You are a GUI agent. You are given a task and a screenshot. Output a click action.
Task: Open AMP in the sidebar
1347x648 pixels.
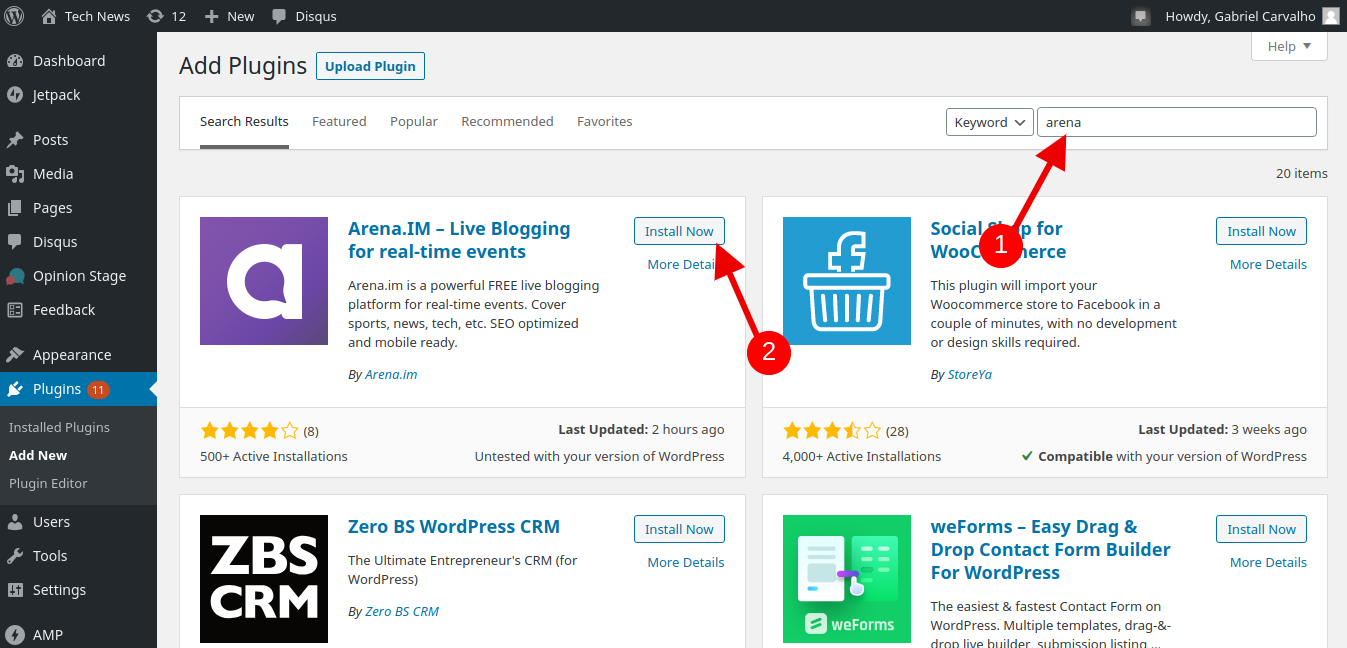78,635
